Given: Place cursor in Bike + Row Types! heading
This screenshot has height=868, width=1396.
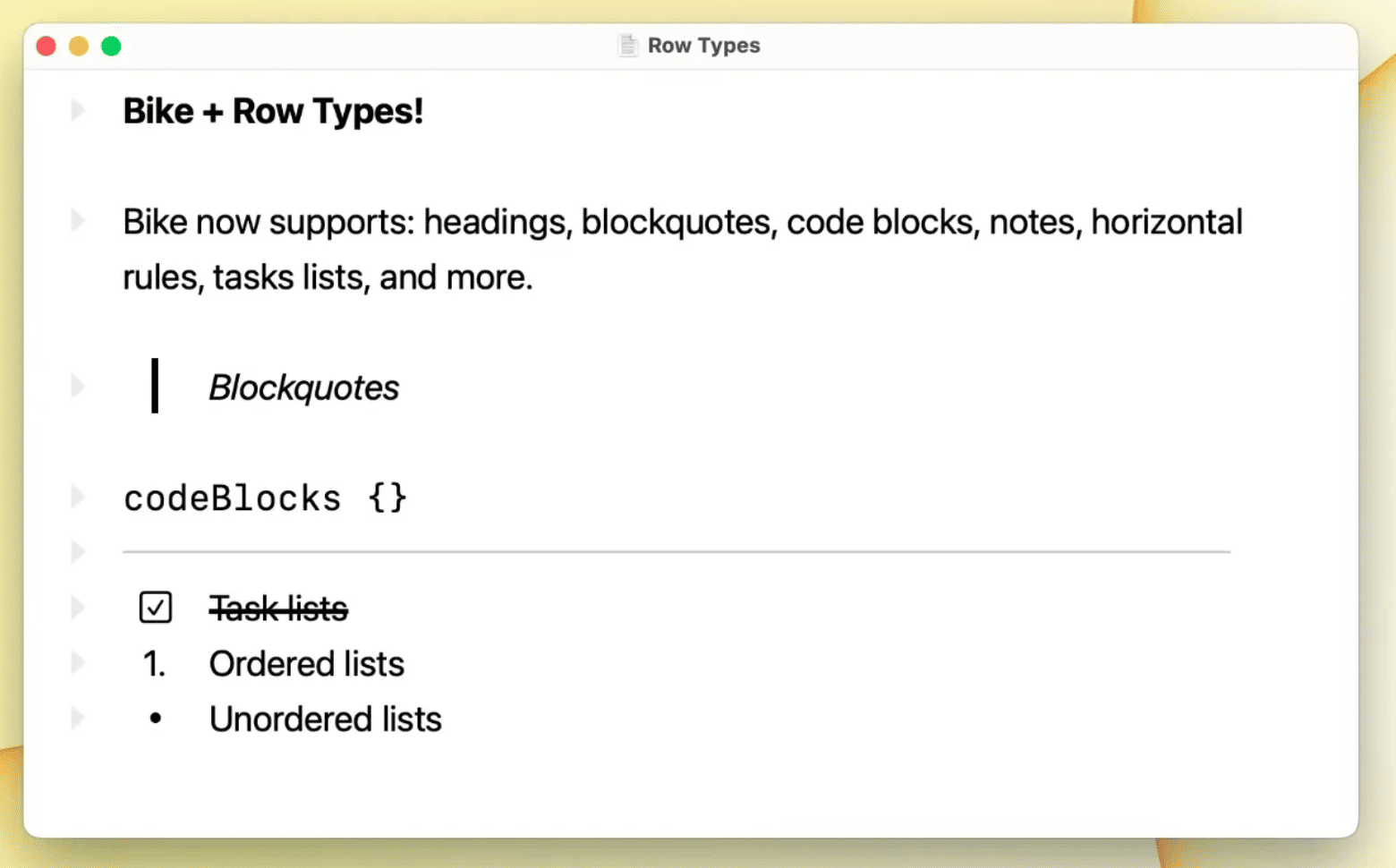Looking at the screenshot, I should (x=273, y=111).
